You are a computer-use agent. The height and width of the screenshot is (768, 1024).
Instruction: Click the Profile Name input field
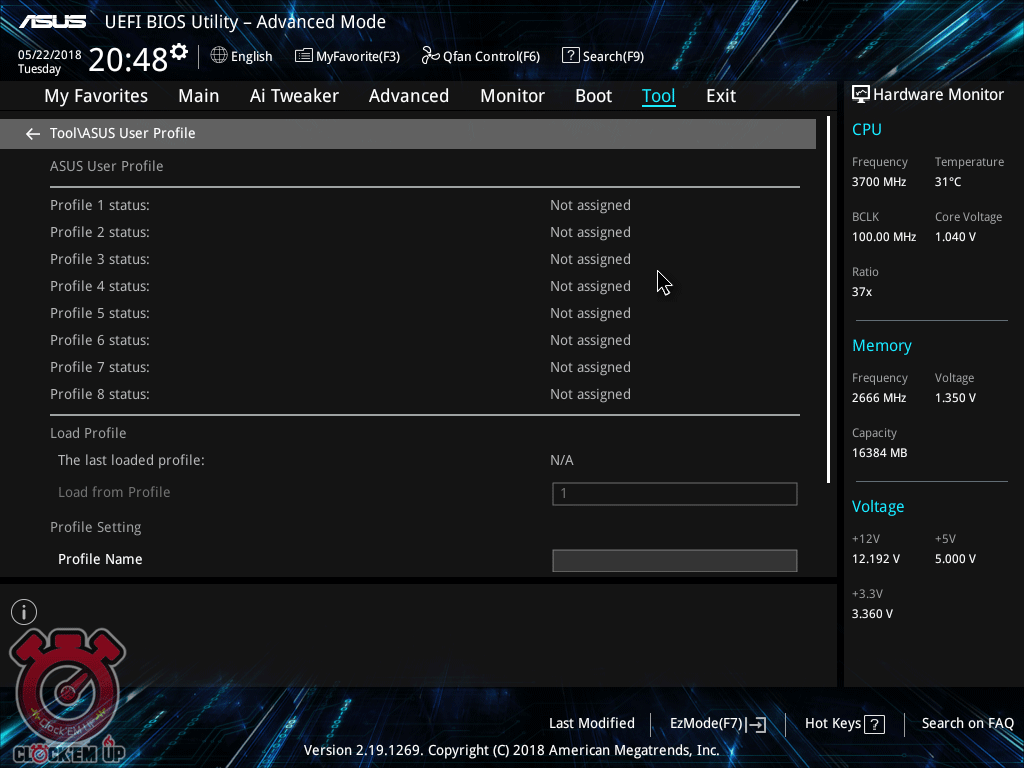[674, 560]
